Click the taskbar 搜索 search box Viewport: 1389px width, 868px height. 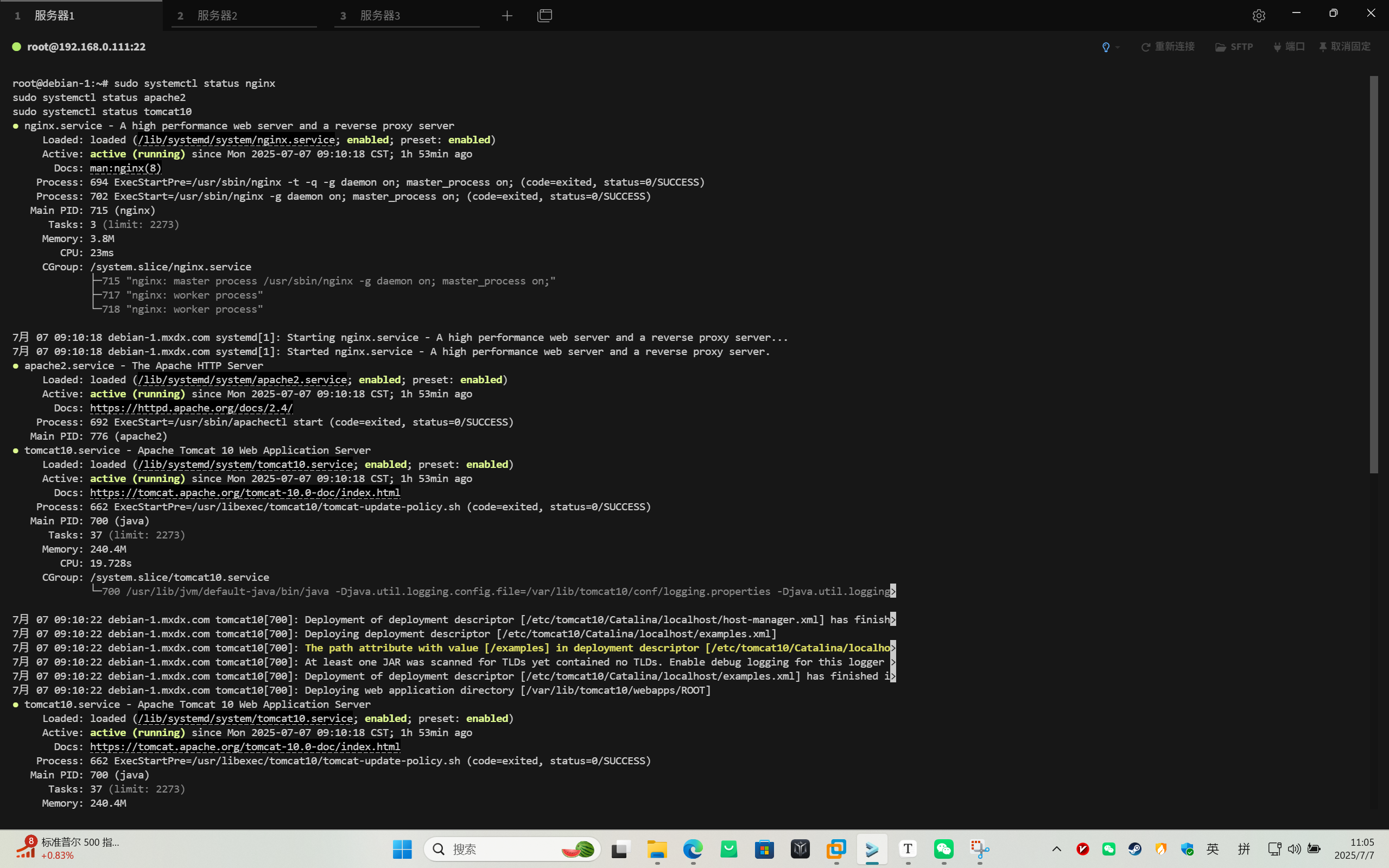(512, 849)
